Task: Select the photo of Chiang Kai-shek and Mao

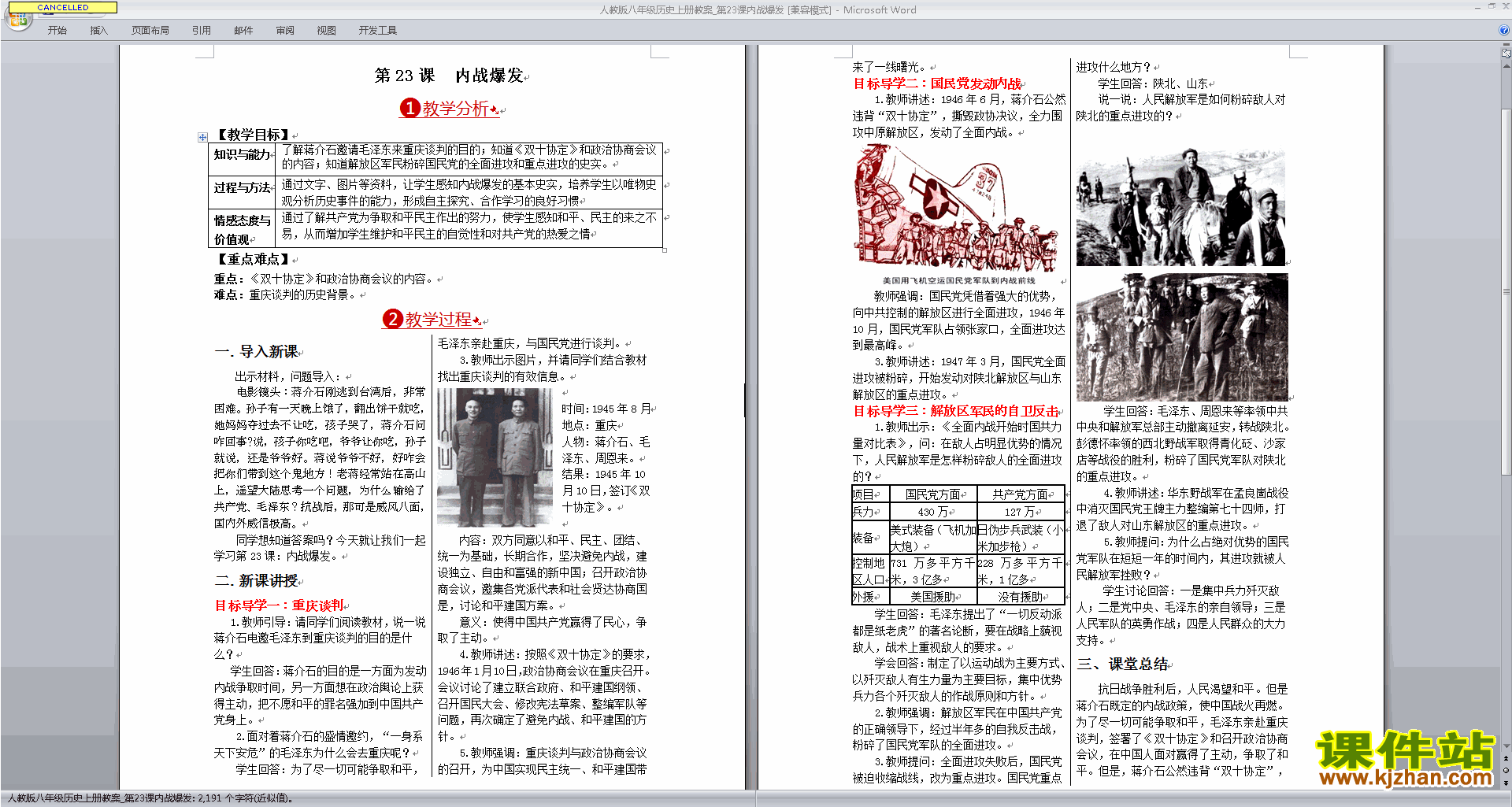Action: [495, 457]
